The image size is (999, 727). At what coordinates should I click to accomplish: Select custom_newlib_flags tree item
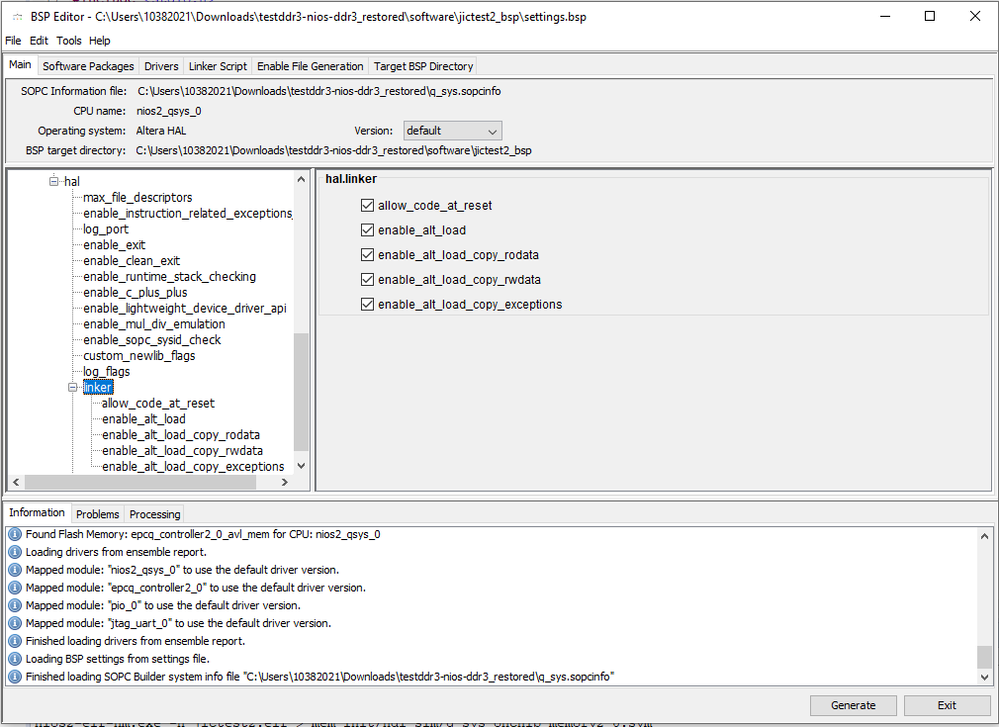click(x=139, y=356)
